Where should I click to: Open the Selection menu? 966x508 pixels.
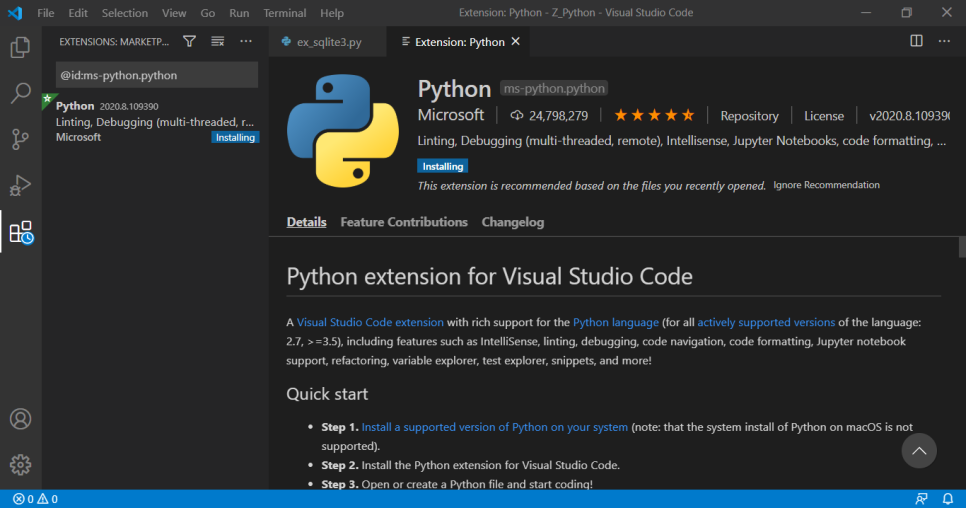[x=124, y=13]
